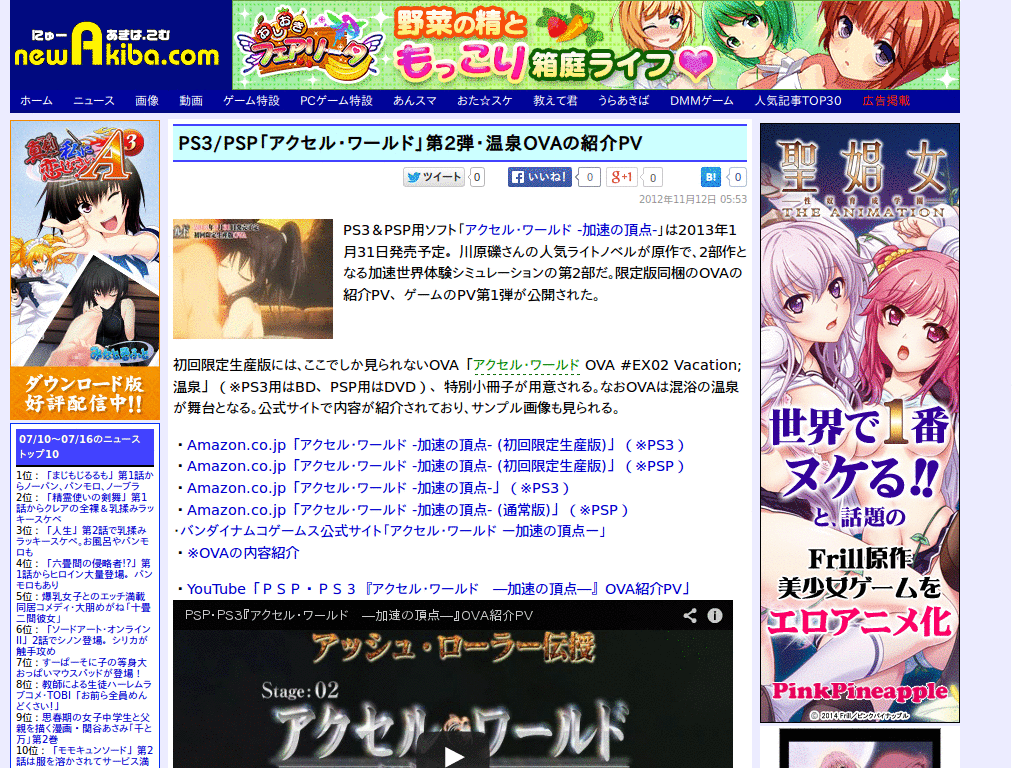This screenshot has height=768, width=1024.
Task: Open the アクセル・ワールド -加速の頂点- link in intro
Action: [x=561, y=230]
